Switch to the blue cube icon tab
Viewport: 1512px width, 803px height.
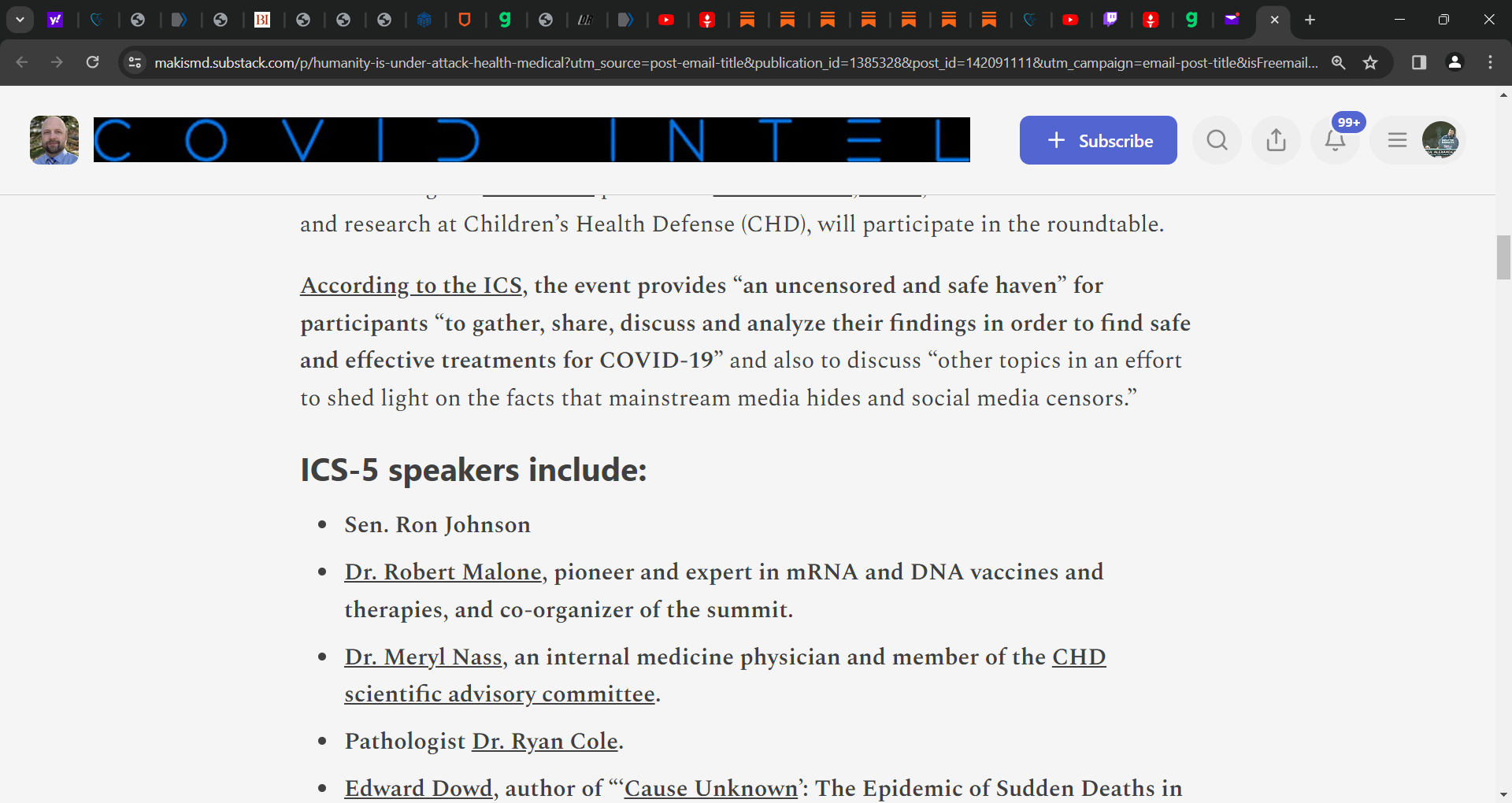(x=424, y=20)
